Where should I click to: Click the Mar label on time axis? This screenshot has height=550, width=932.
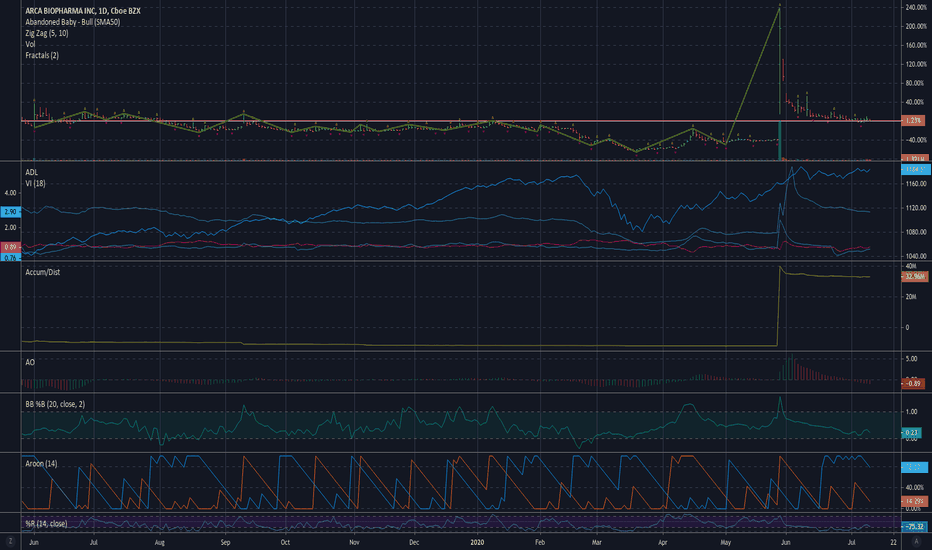click(597, 542)
